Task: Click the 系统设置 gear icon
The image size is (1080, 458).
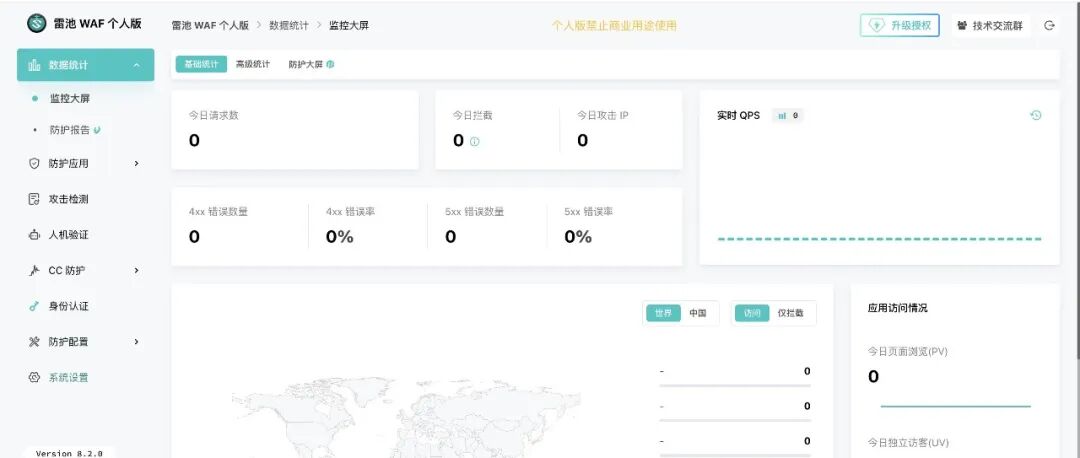Action: tap(34, 377)
